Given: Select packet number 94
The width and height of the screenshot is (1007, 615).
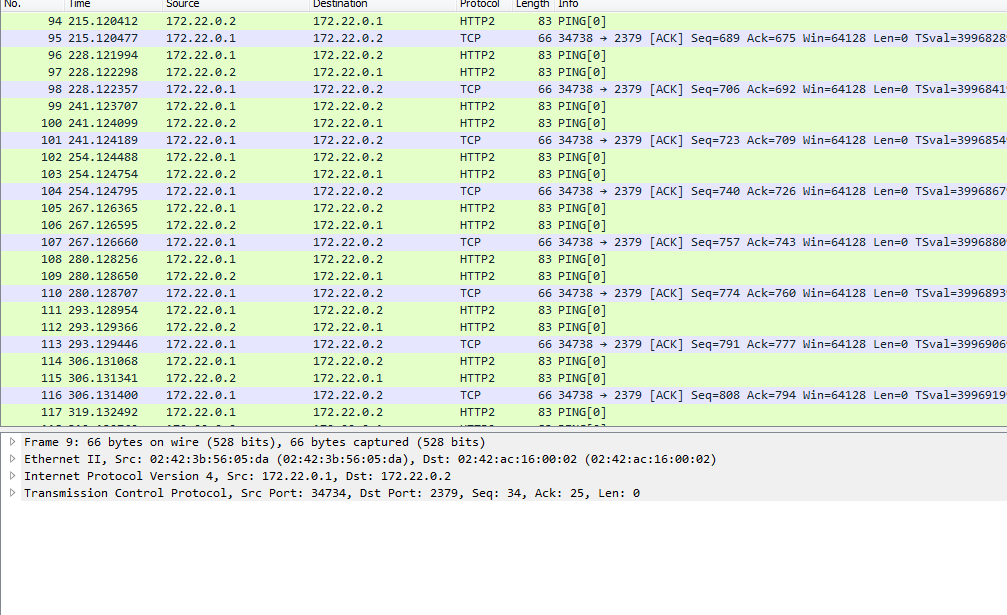Looking at the screenshot, I should [504, 21].
